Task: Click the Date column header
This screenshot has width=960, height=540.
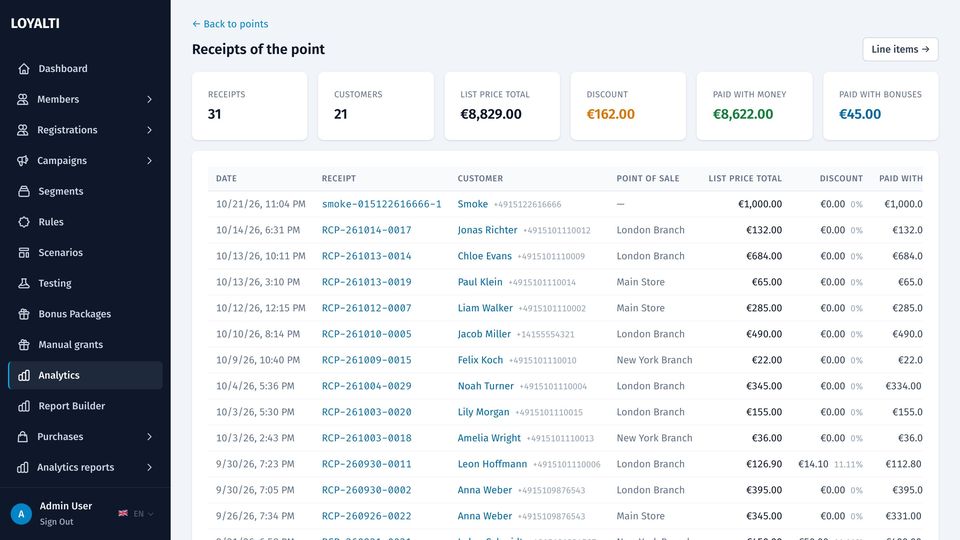Action: pyautogui.click(x=226, y=178)
